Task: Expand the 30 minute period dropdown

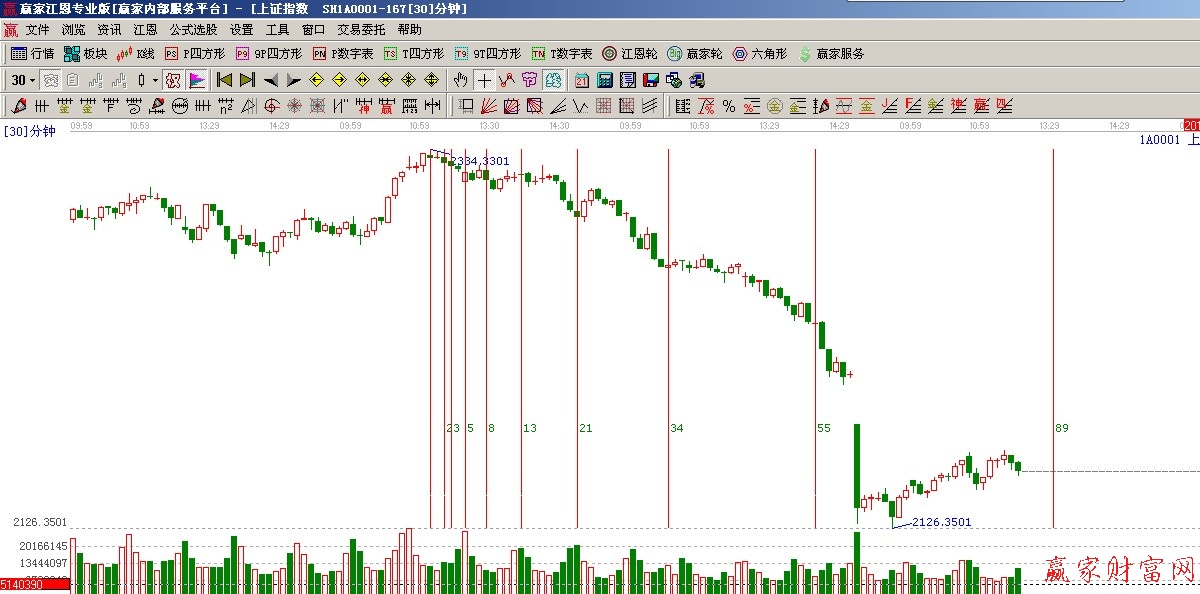Action: coord(32,80)
